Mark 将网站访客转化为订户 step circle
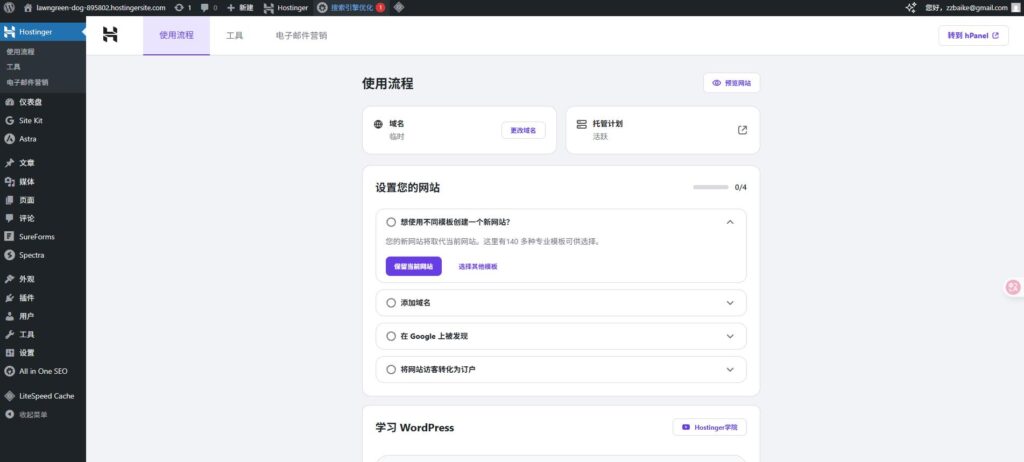 click(391, 369)
